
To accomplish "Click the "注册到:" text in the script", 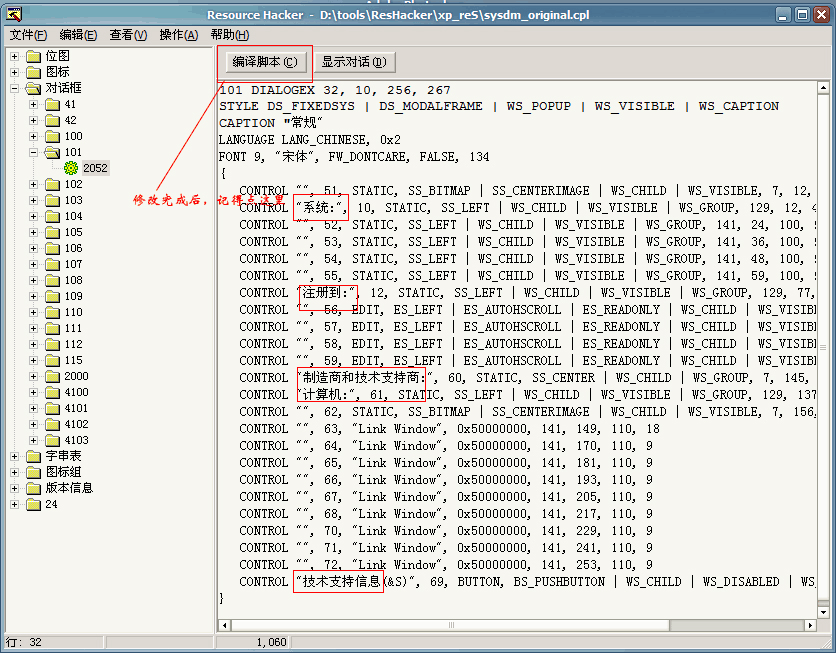I will (x=327, y=293).
